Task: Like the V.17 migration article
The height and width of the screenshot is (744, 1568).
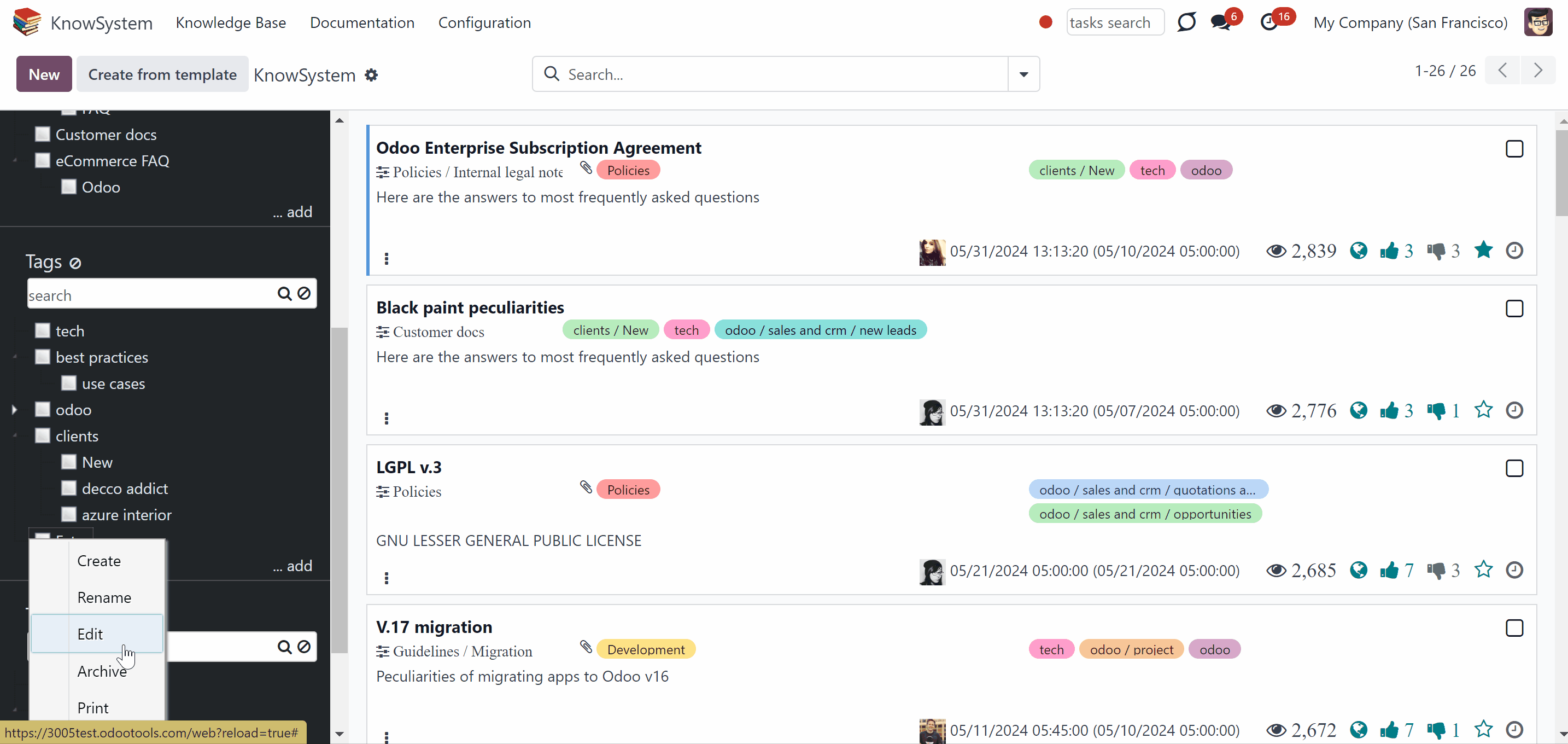Action: (1389, 730)
